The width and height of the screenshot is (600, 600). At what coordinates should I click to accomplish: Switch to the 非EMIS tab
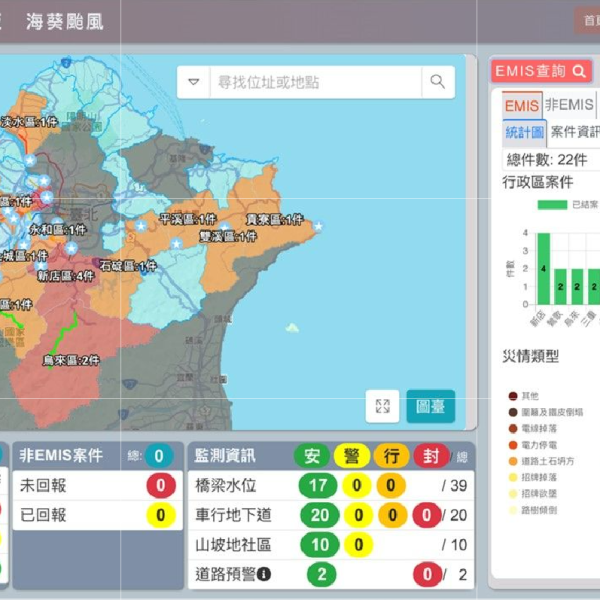[569, 104]
